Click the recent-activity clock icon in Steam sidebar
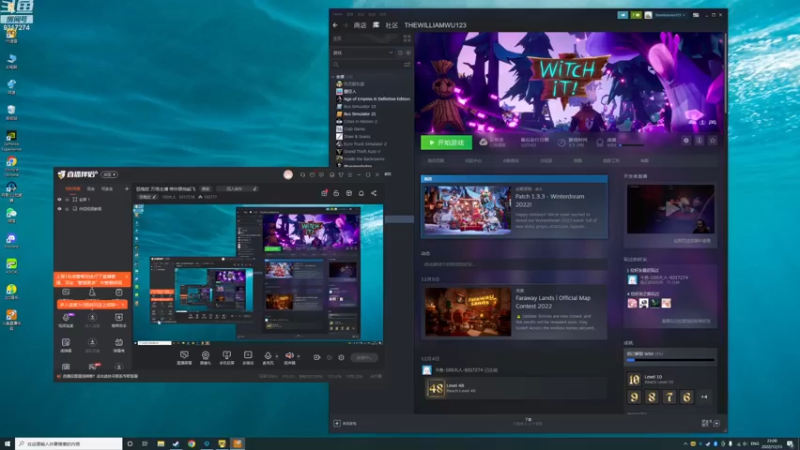Image resolution: width=800 pixels, height=450 pixels. [400, 53]
